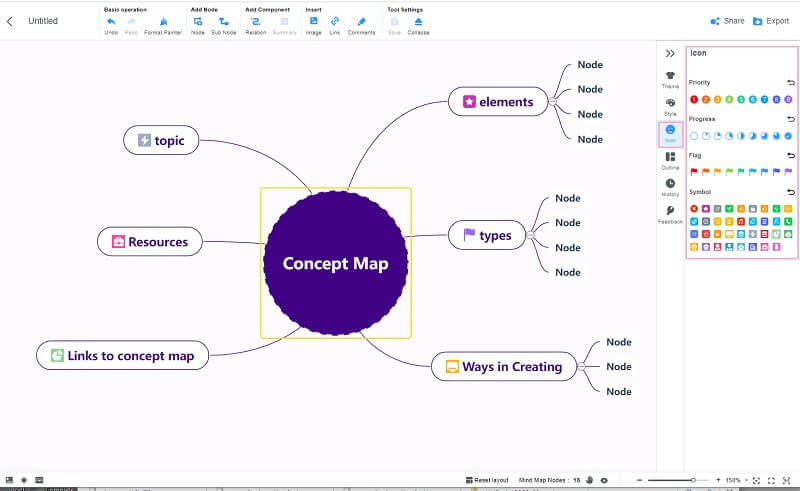Open the 150% zoom level dropdown

(x=737, y=480)
